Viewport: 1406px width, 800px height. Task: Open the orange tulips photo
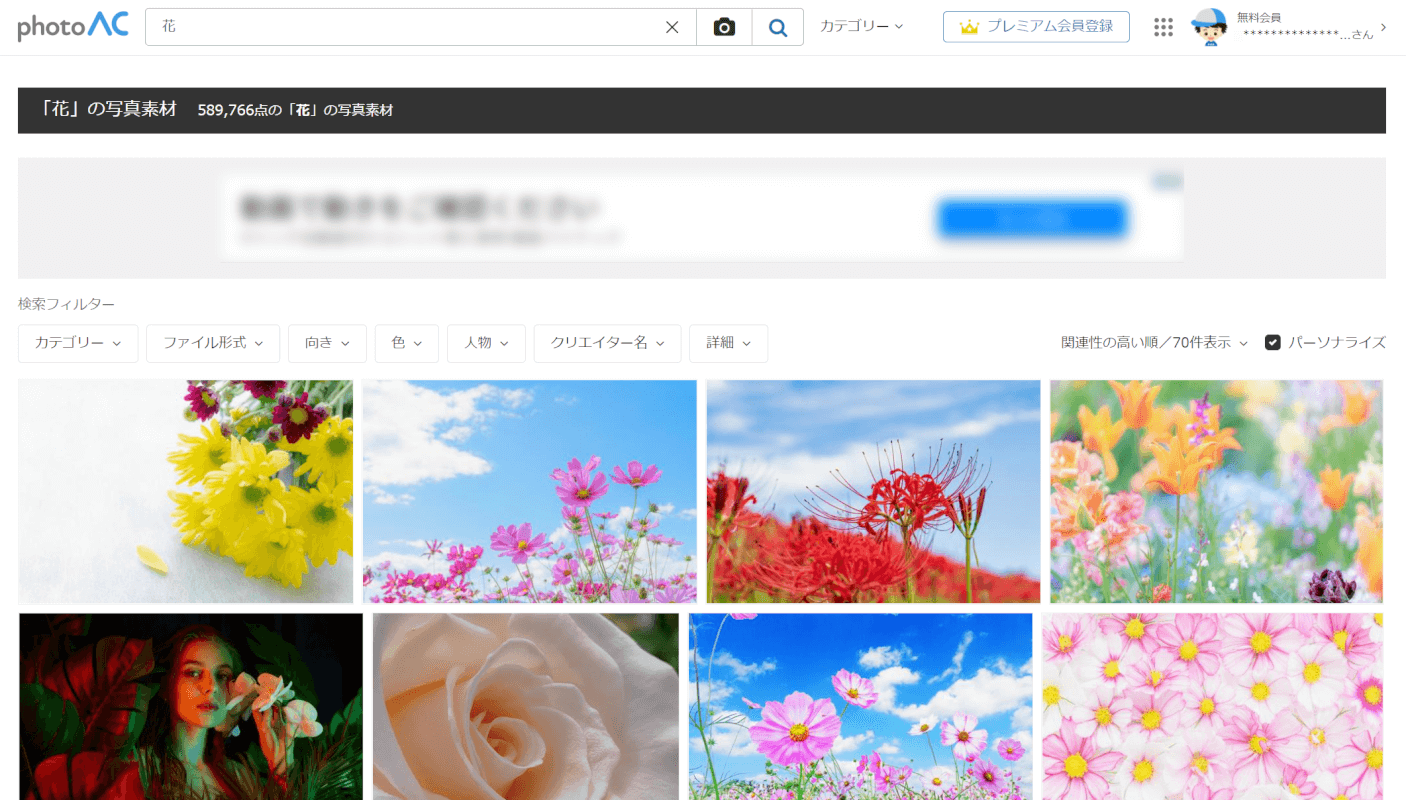click(1216, 491)
